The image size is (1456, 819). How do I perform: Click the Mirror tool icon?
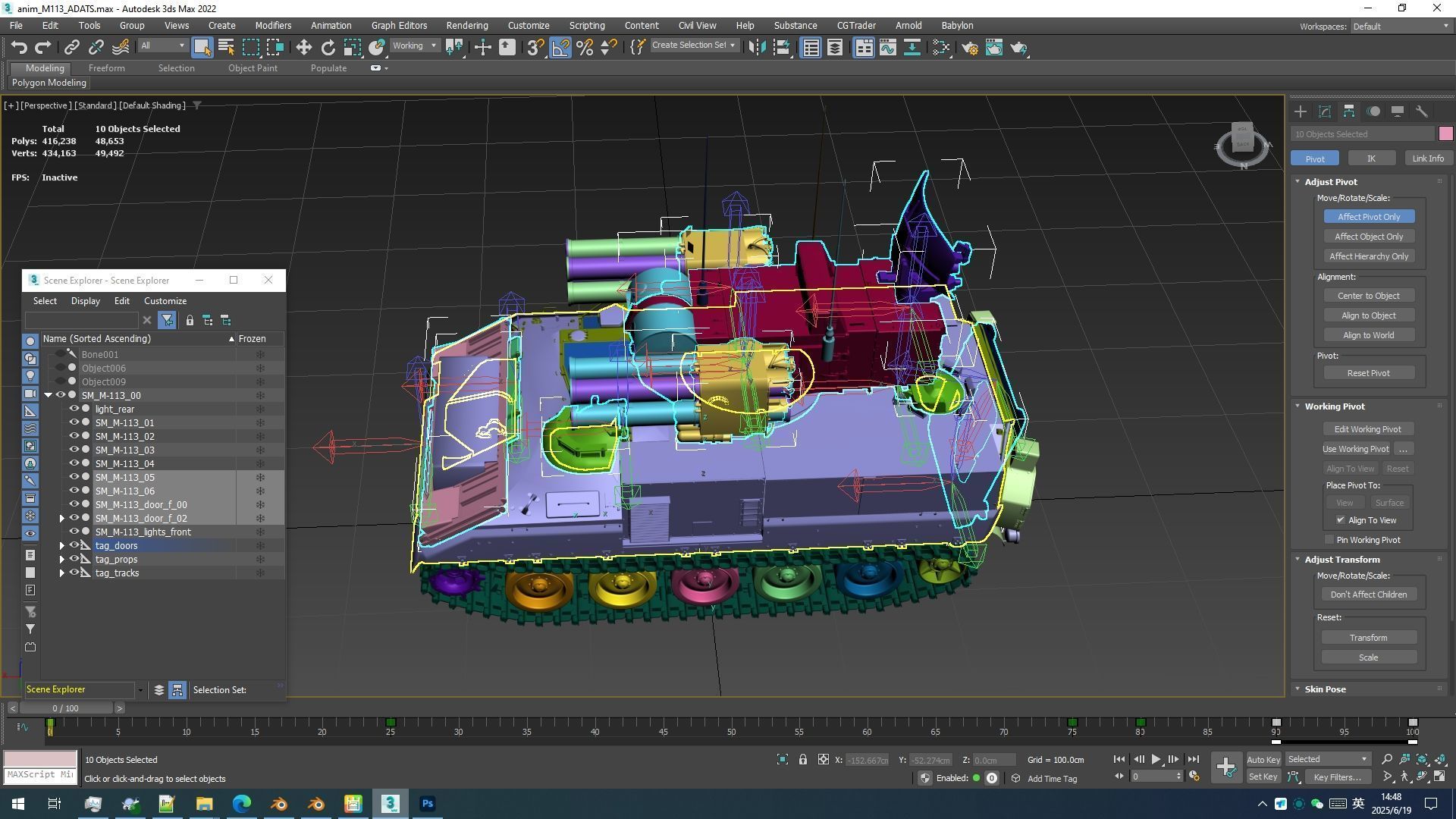click(x=756, y=48)
